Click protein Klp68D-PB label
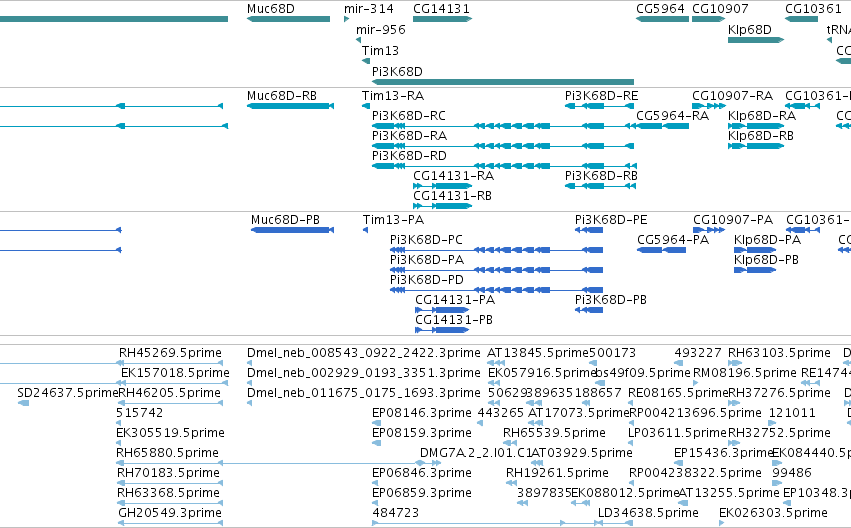This screenshot has width=851, height=528. 766,260
